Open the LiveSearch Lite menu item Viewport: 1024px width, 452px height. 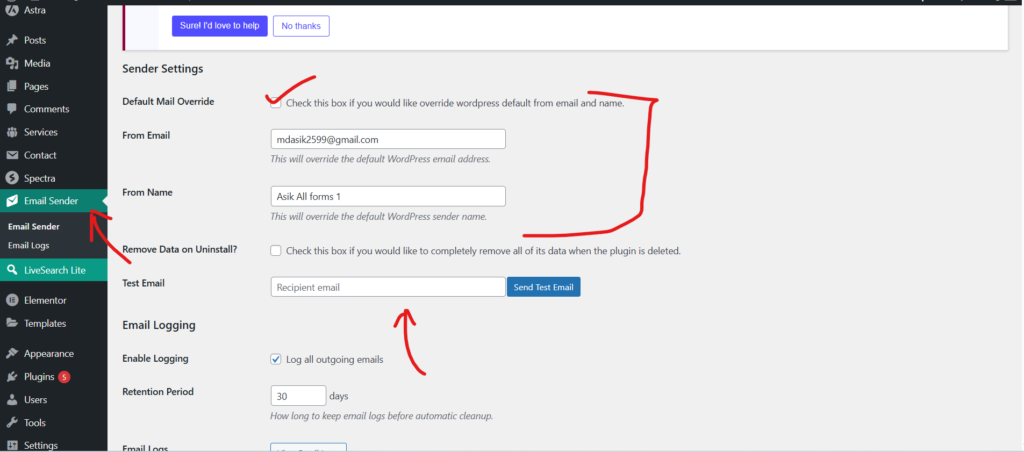[x=54, y=270]
